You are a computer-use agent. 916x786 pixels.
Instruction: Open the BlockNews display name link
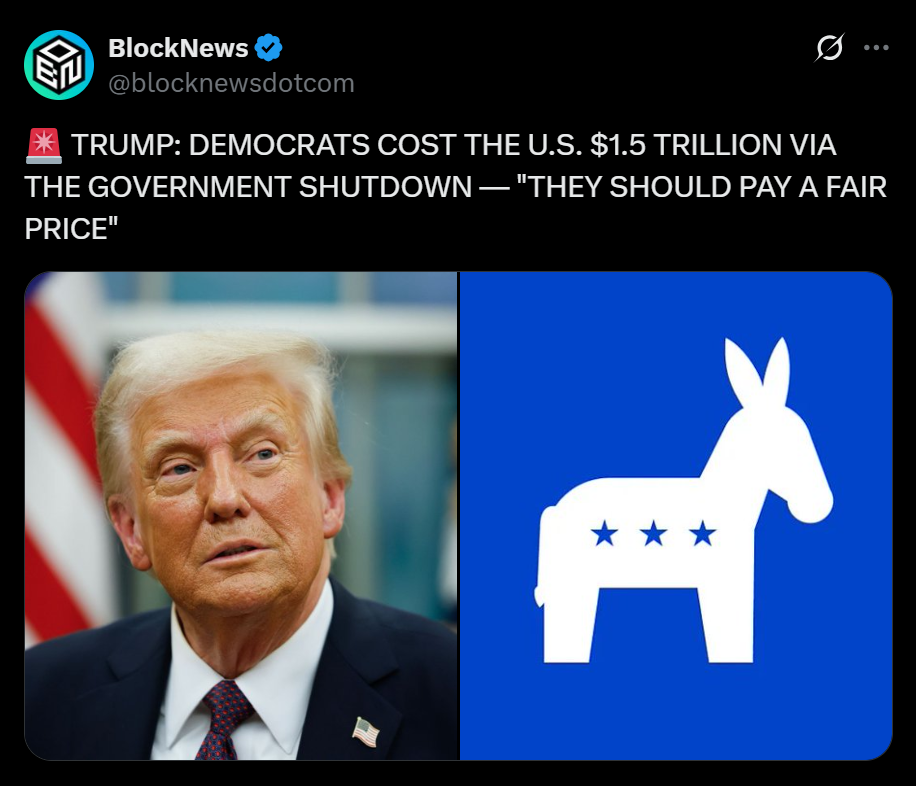click(x=178, y=48)
